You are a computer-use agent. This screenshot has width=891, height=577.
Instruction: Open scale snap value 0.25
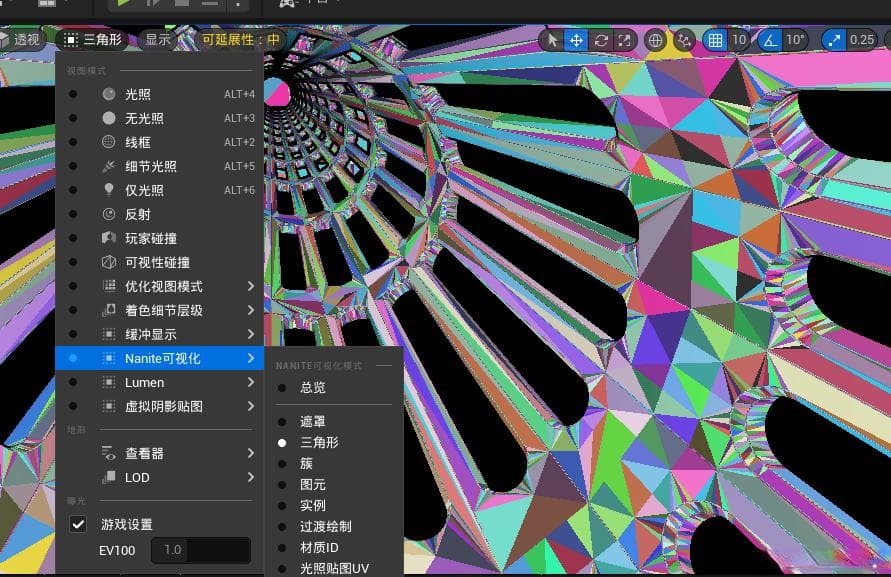click(861, 40)
